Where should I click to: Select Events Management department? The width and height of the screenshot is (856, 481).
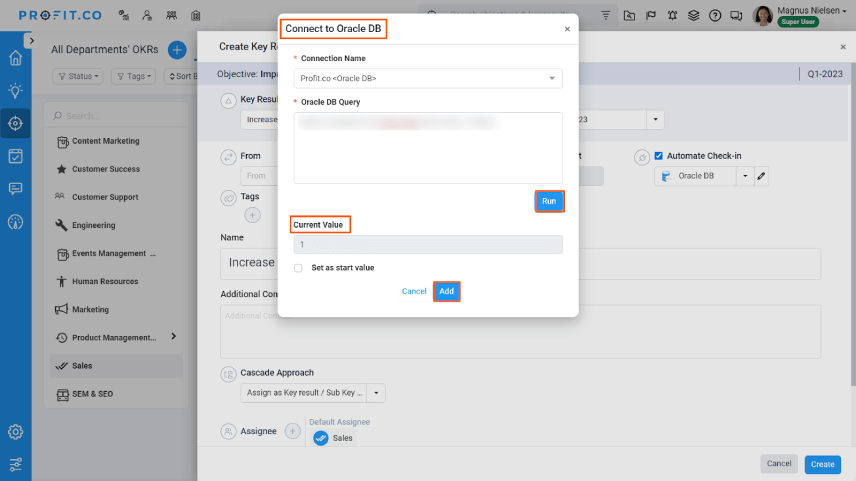tap(116, 253)
